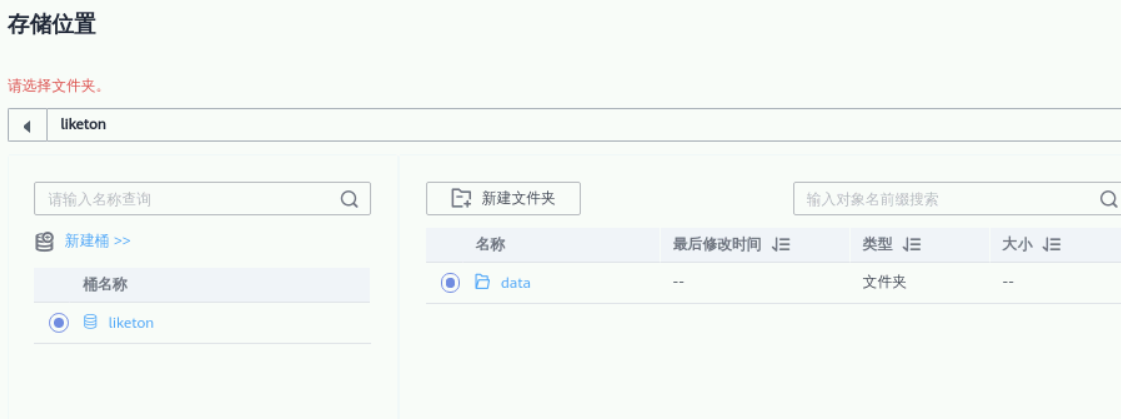The width and height of the screenshot is (1121, 419).
Task: Click the liketon bucket icon
Action: [x=90, y=322]
